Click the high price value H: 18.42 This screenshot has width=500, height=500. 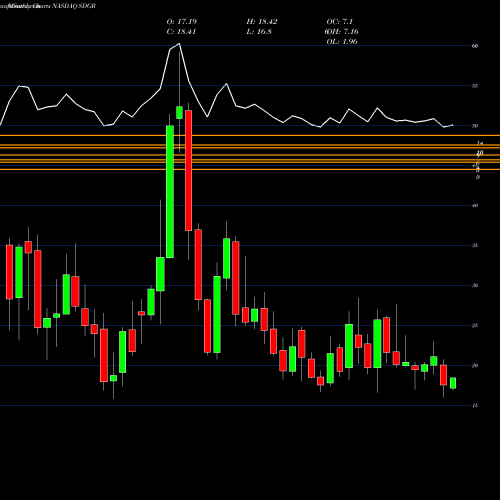pos(262,22)
